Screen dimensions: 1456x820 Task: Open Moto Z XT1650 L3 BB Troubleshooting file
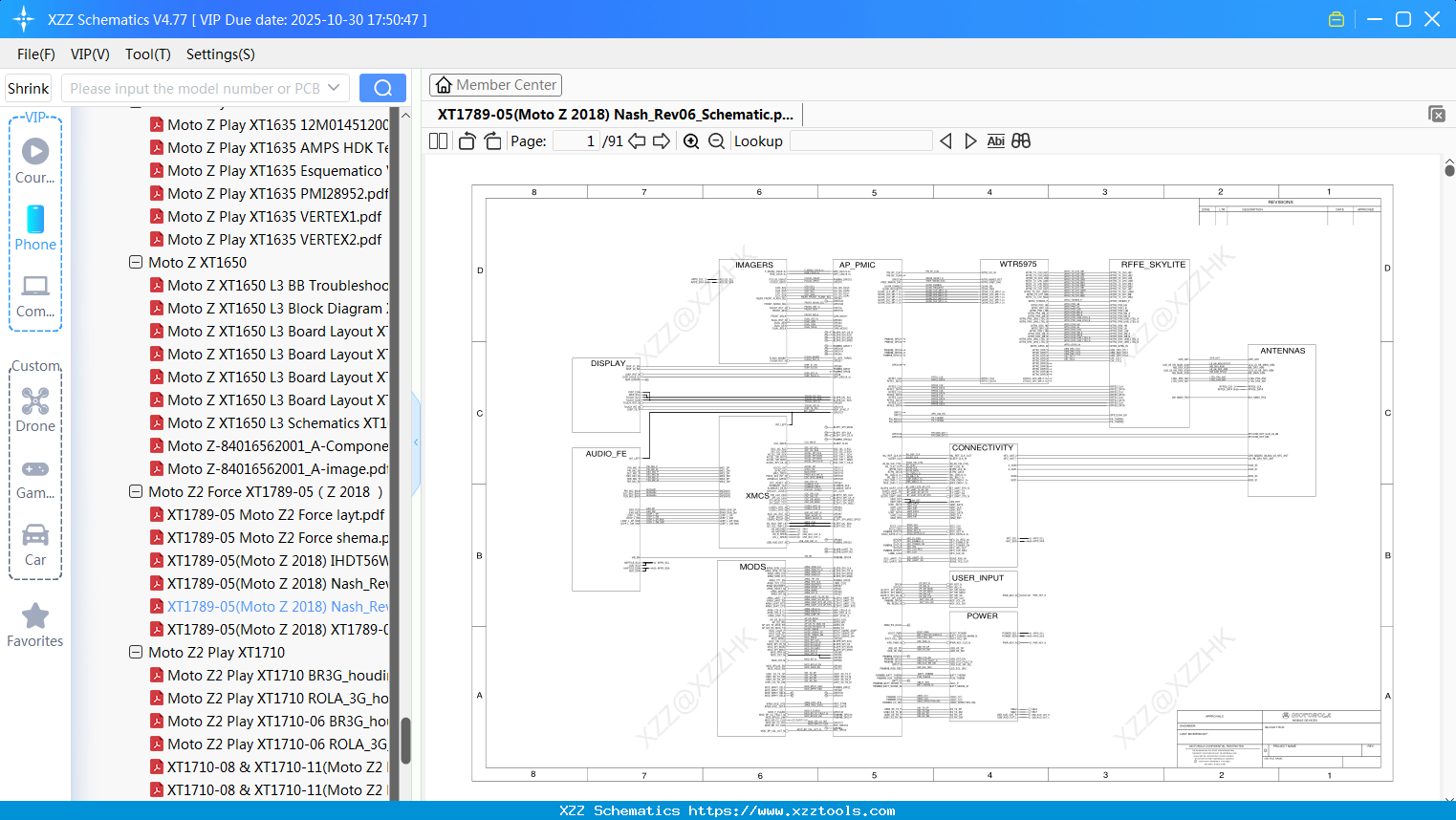tap(277, 285)
